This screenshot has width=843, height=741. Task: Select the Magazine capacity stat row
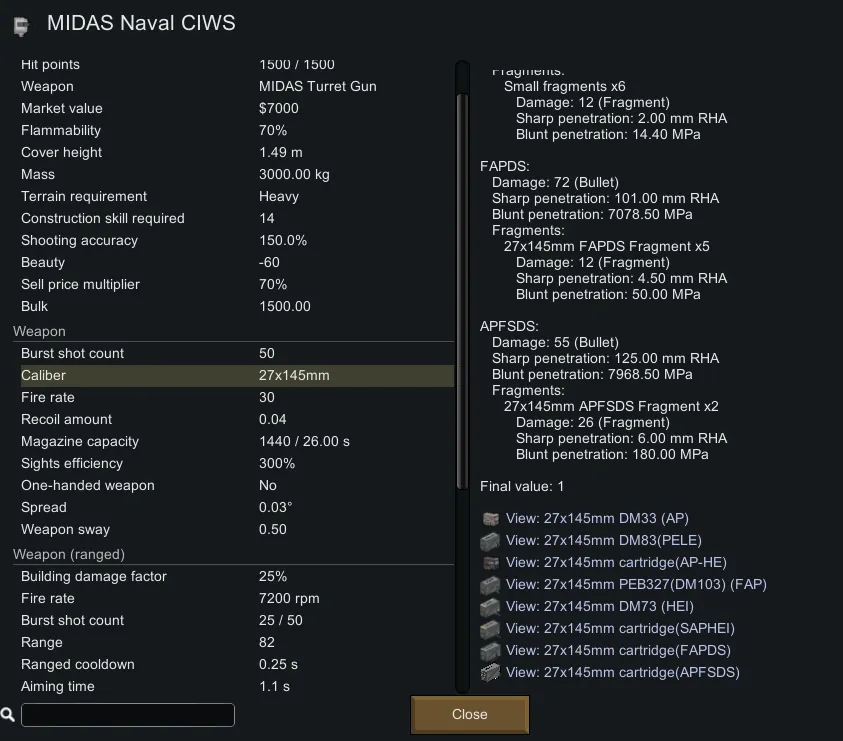[x=236, y=441]
